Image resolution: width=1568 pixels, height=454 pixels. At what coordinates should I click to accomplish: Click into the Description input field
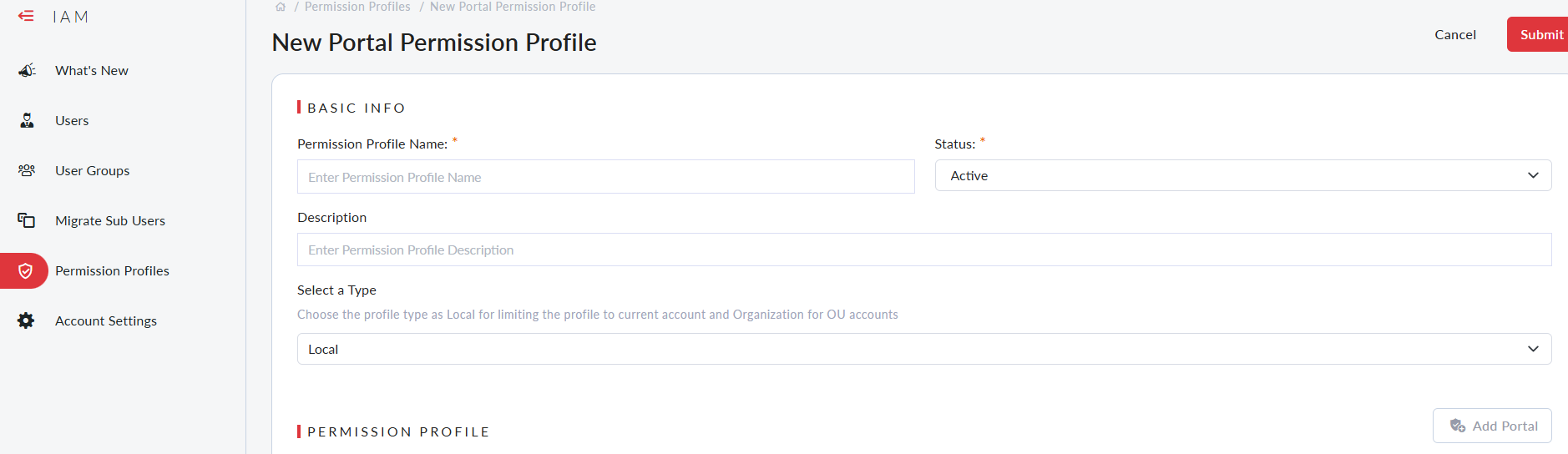pyautogui.click(x=923, y=250)
